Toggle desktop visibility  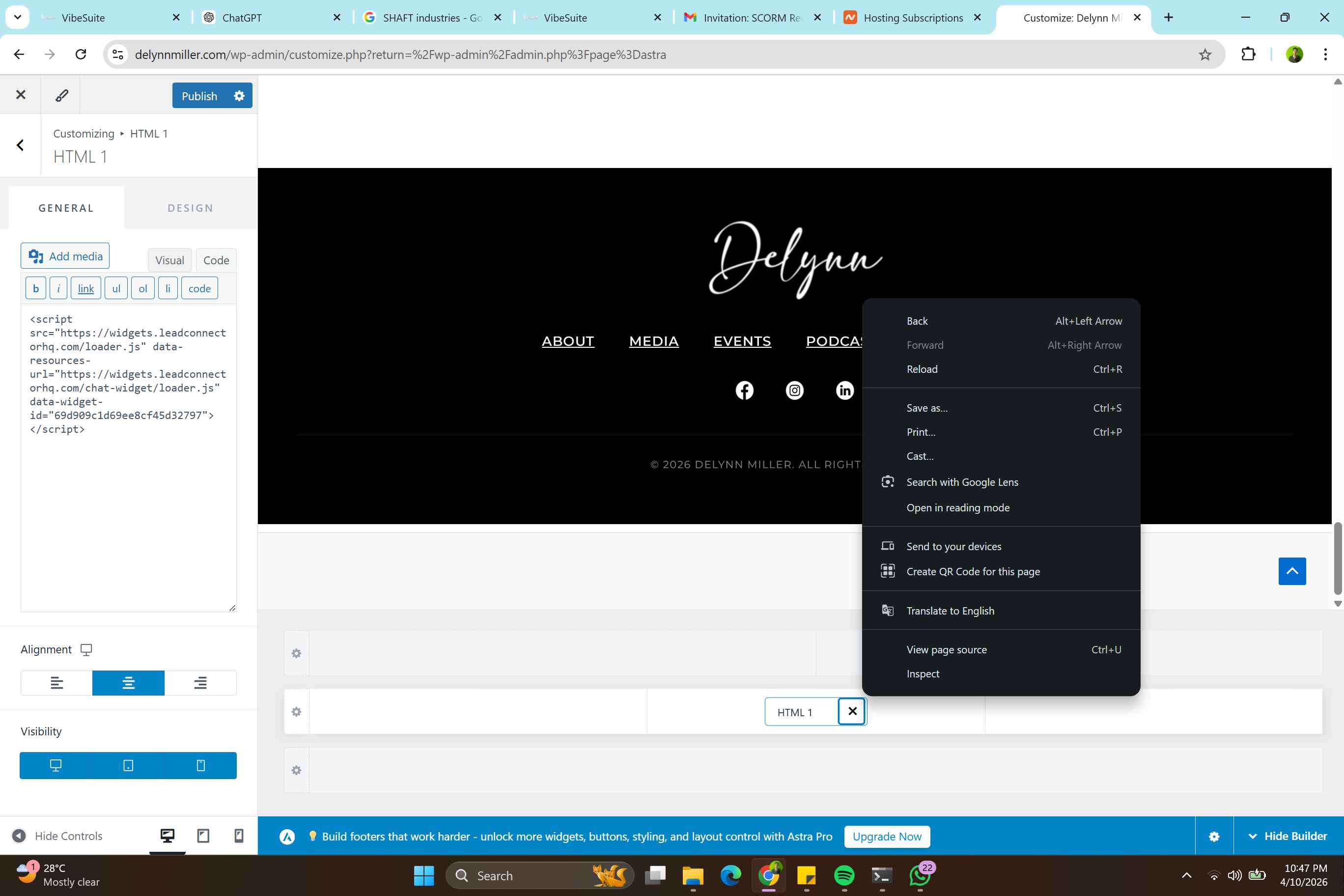tap(56, 765)
